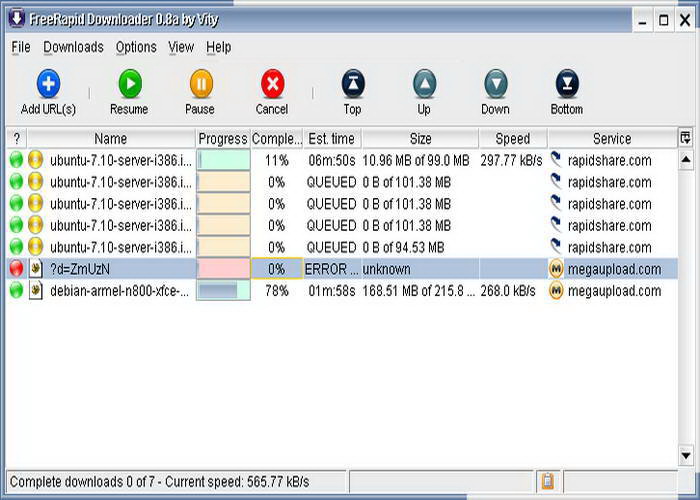
Task: Sort by the Comple... column header
Action: (277, 138)
